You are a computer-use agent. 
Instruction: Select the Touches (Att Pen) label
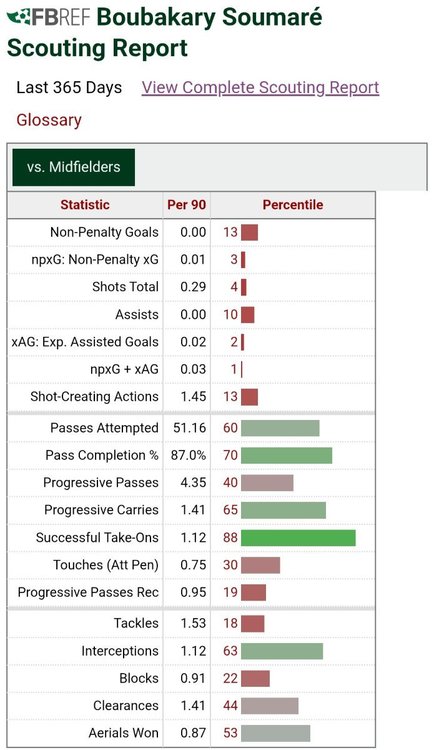point(106,565)
